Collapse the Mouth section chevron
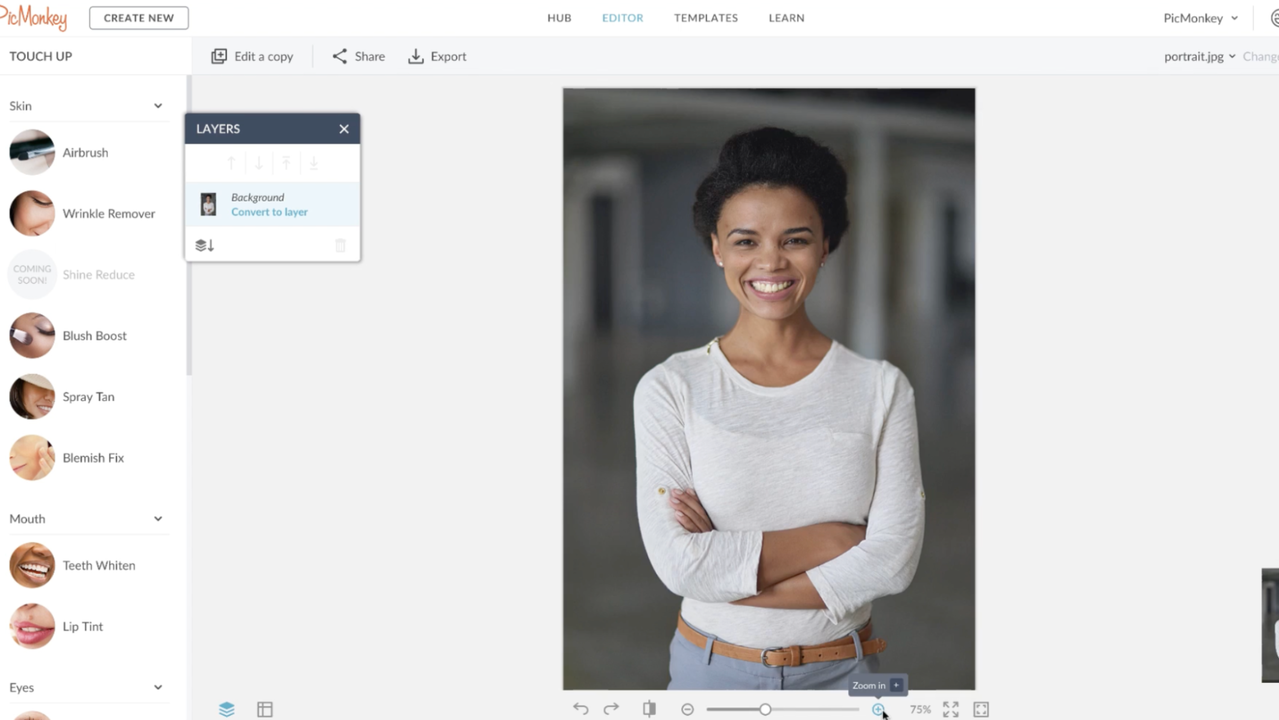Screen dimensions: 1279x720 click(x=158, y=519)
